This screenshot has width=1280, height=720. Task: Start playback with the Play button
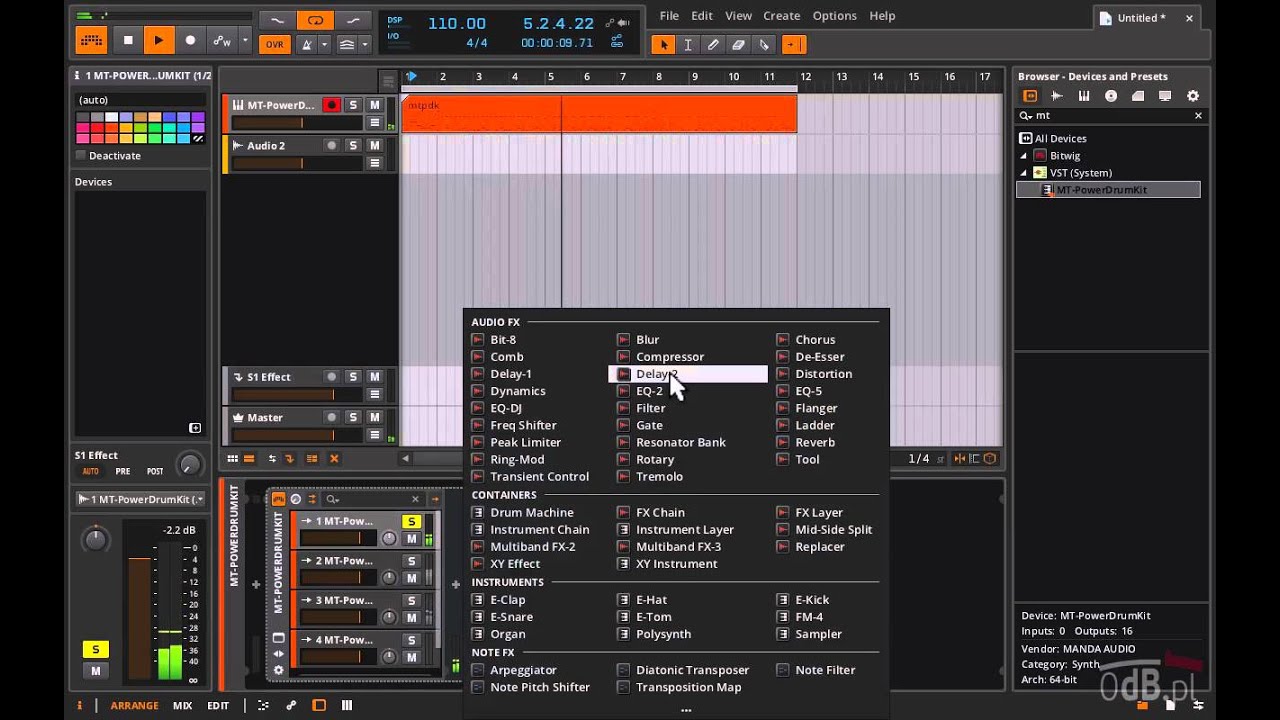158,40
